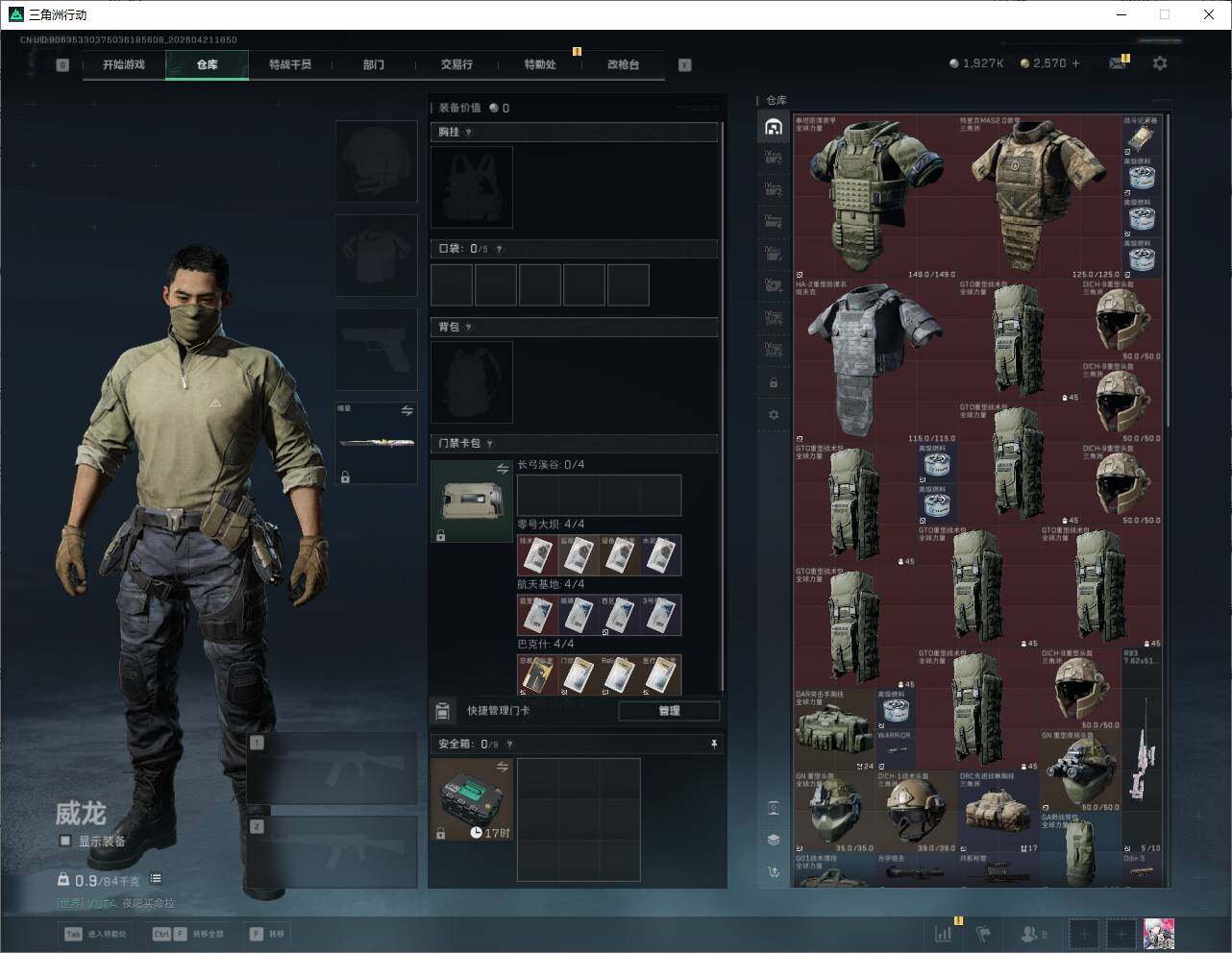Image resolution: width=1232 pixels, height=953 pixels.
Task: Select the DAR chest rig item
Action: (x=834, y=730)
